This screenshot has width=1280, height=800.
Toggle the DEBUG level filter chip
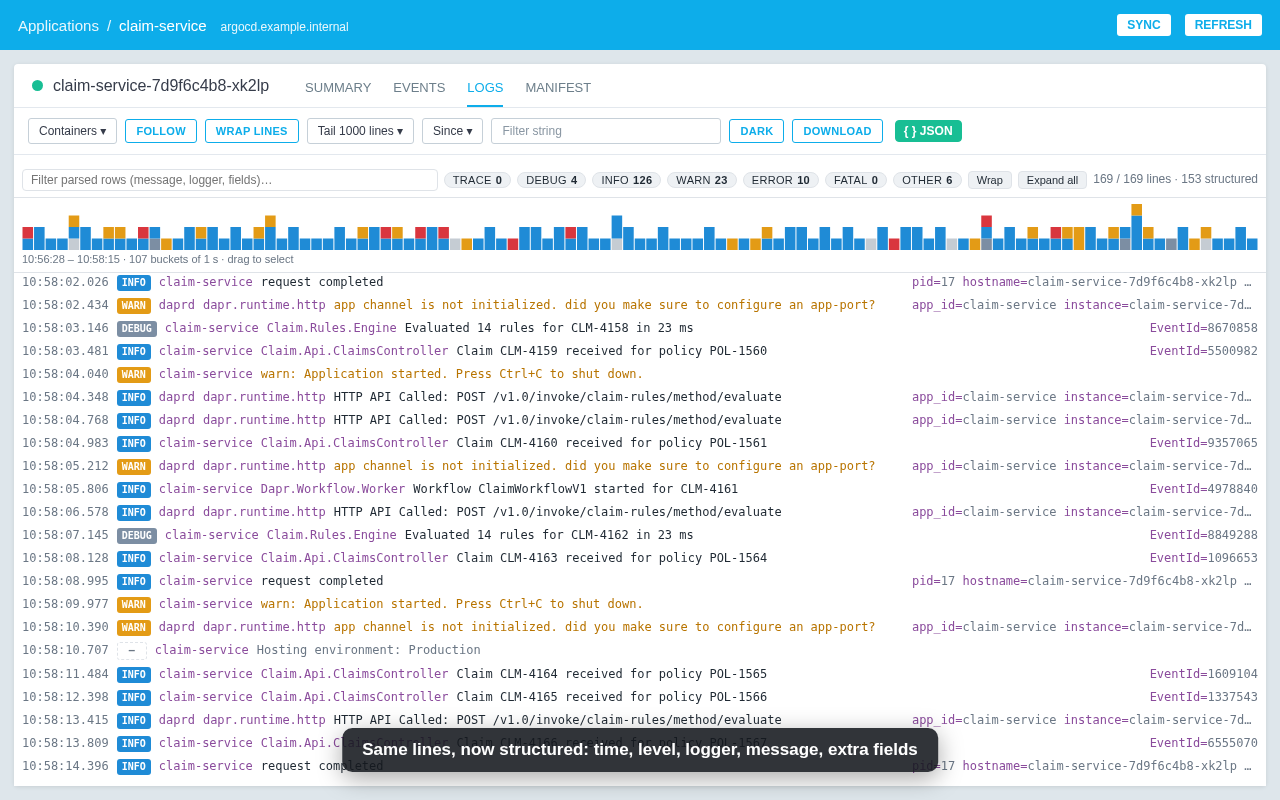click(x=551, y=180)
